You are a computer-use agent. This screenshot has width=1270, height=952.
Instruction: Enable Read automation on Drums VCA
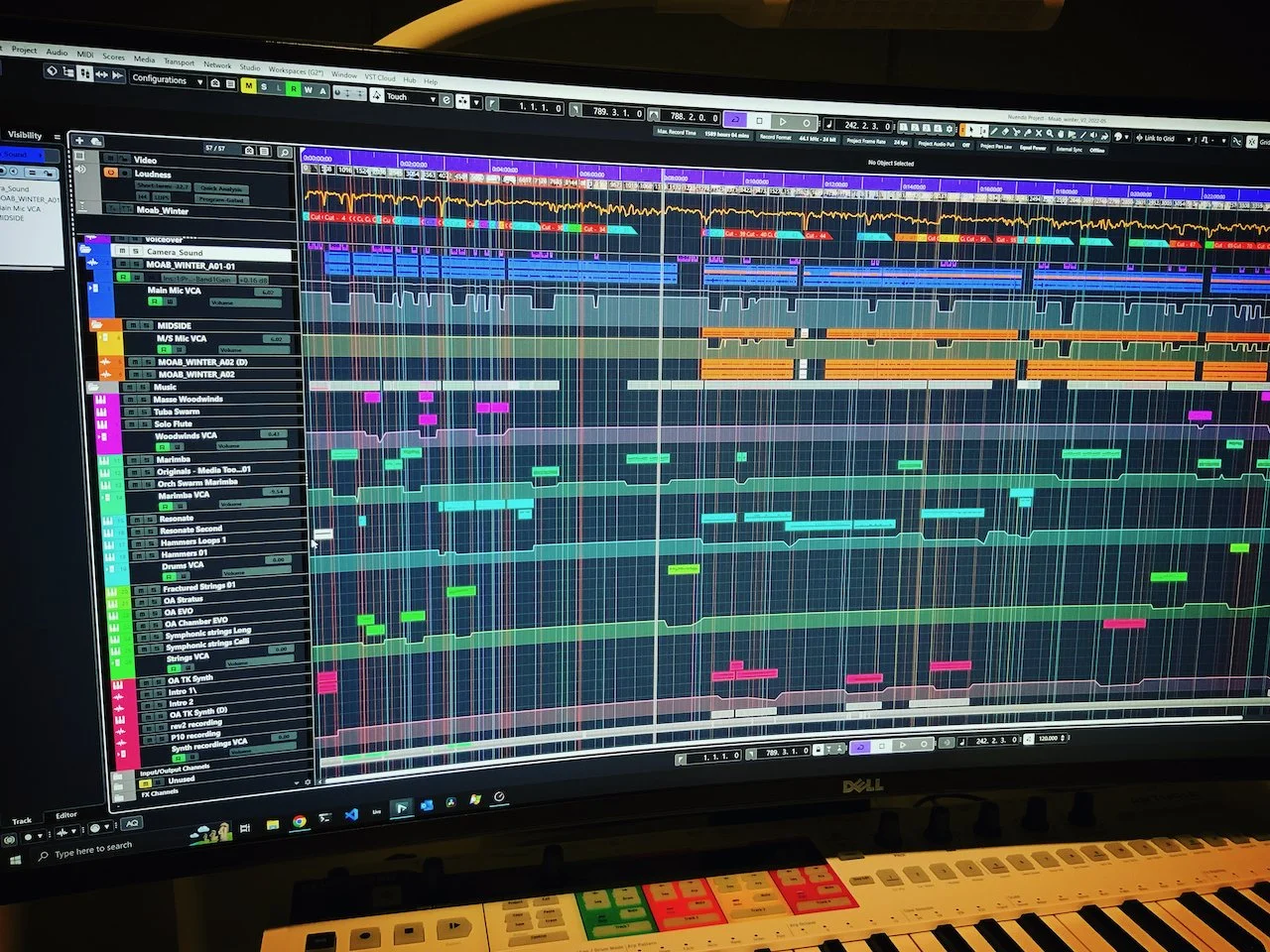[167, 576]
